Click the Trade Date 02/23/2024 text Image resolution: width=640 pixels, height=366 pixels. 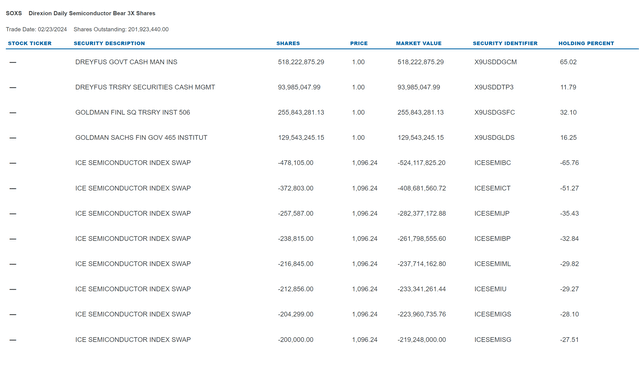pyautogui.click(x=36, y=29)
